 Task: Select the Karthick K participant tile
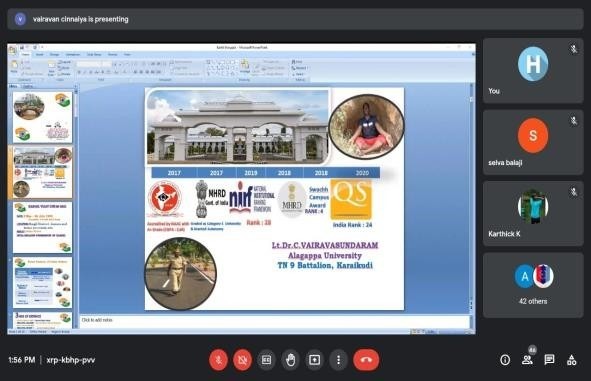coord(533,214)
